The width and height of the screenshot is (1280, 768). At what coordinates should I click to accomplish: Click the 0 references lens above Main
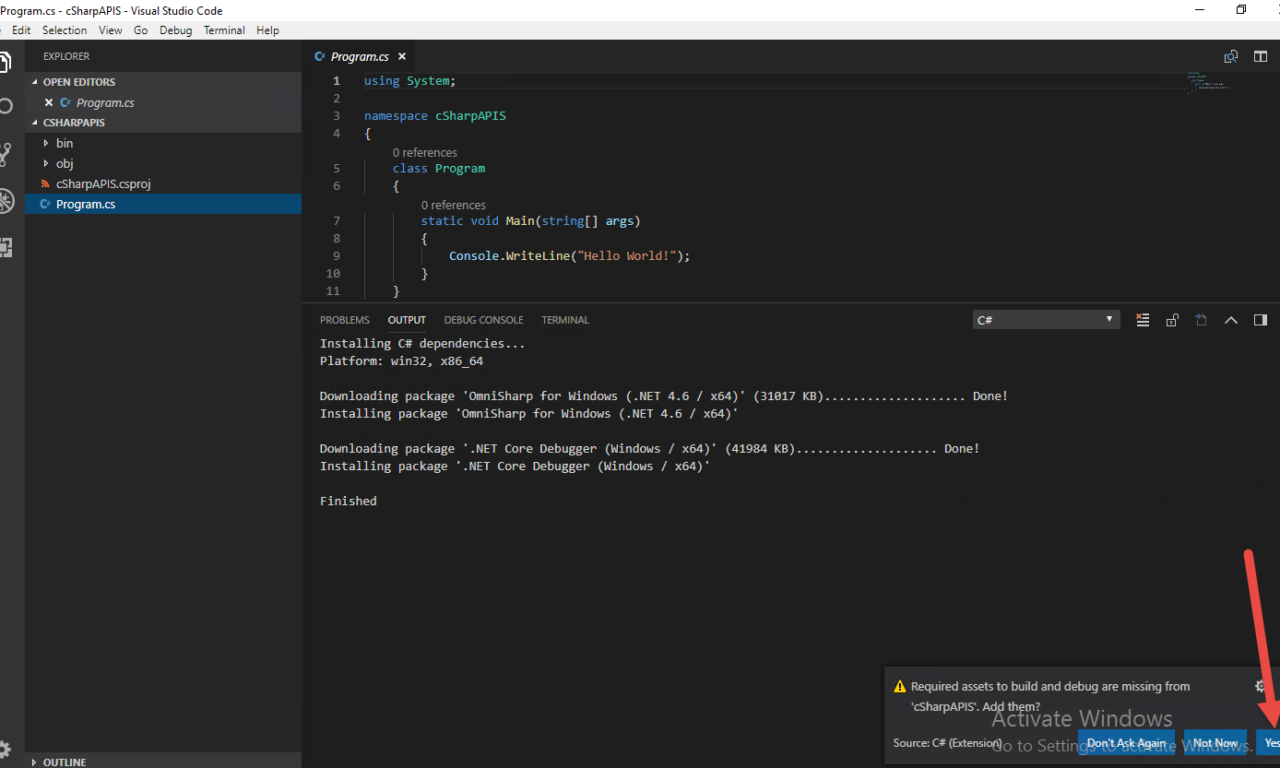point(453,205)
